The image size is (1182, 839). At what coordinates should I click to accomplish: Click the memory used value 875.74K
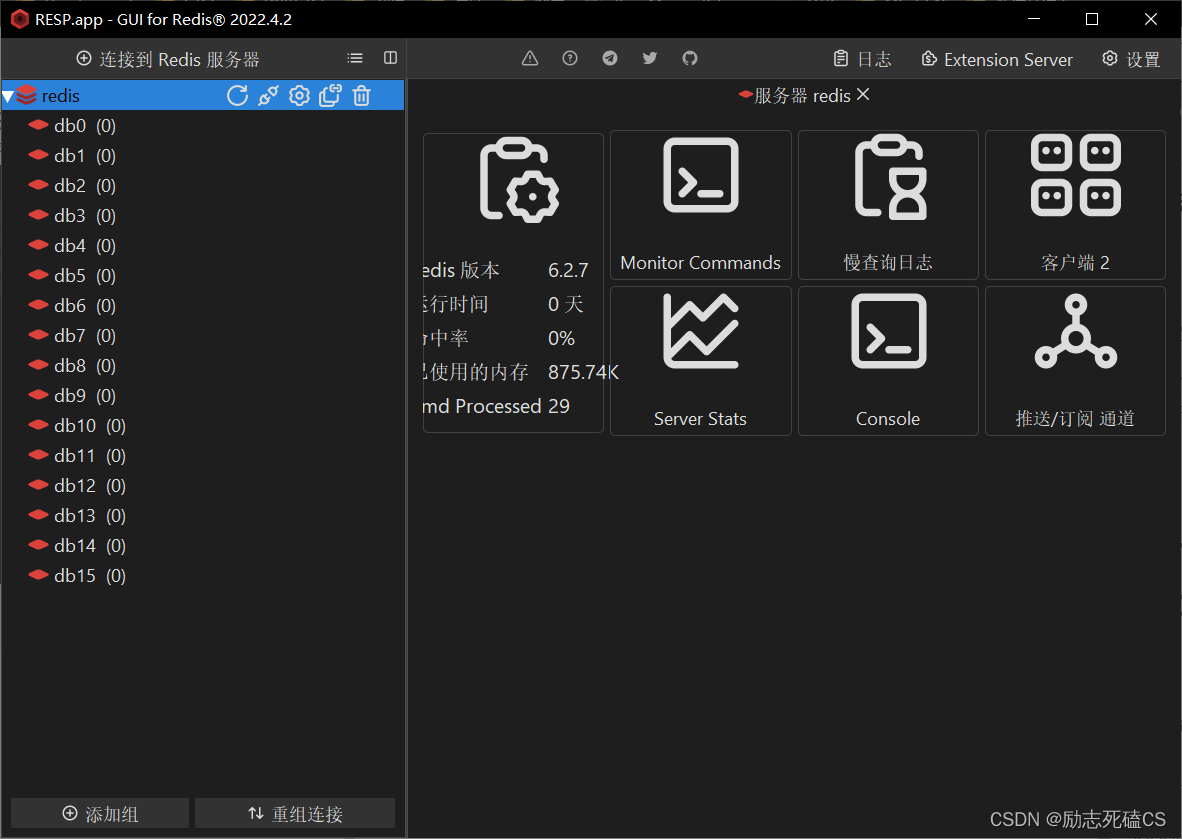tap(583, 372)
